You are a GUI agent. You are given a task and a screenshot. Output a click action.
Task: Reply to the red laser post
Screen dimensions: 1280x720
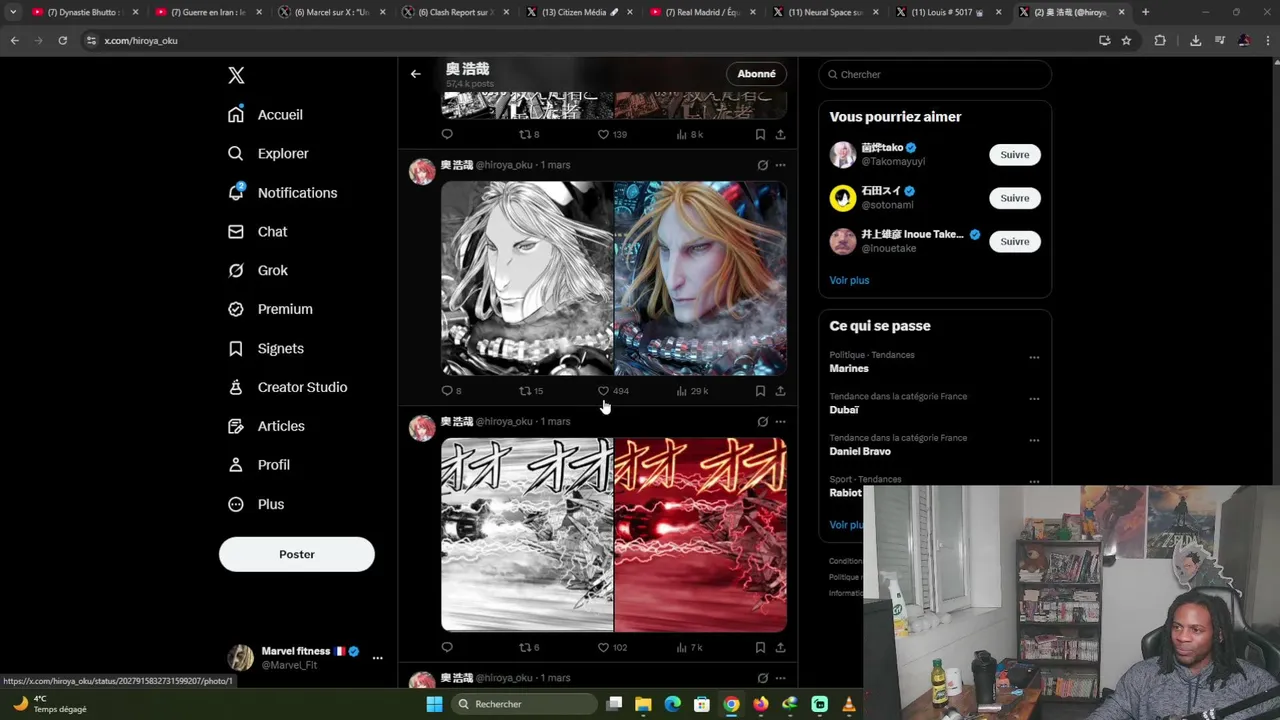click(x=447, y=647)
